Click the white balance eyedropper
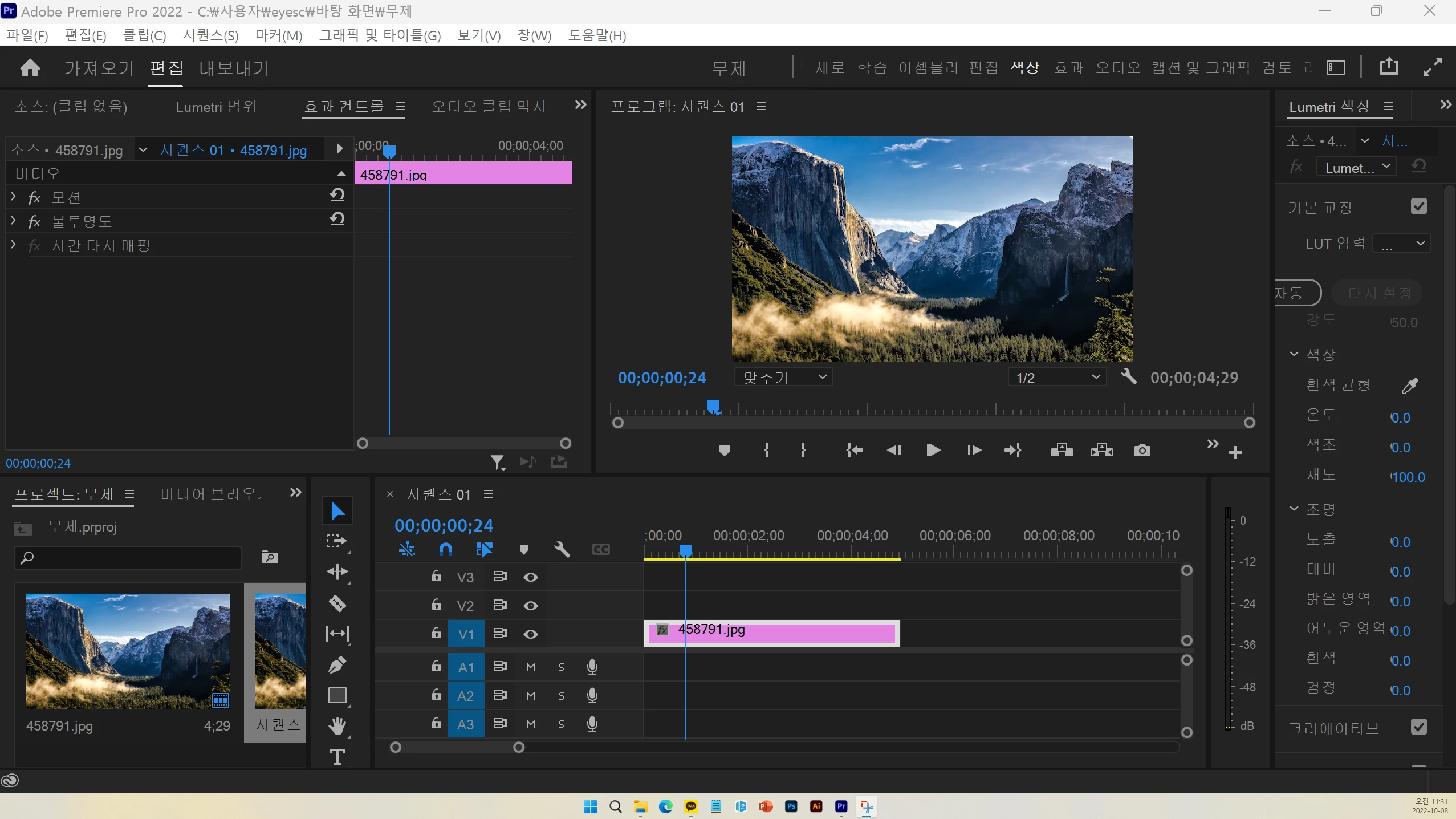 [x=1409, y=386]
